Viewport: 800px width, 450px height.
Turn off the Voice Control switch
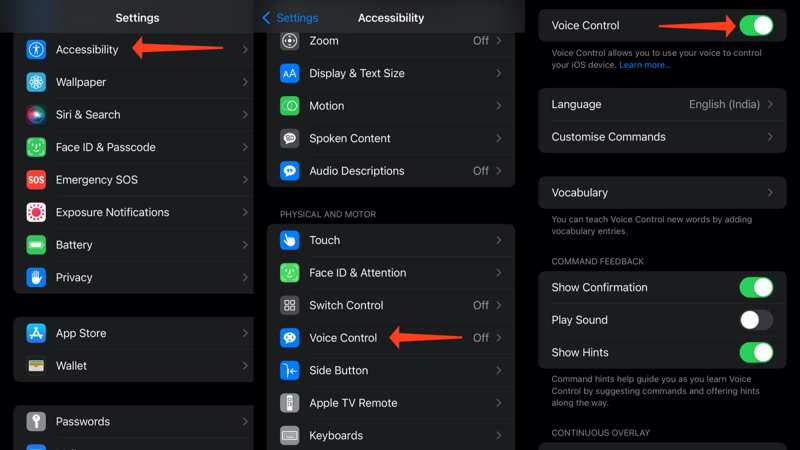756,26
